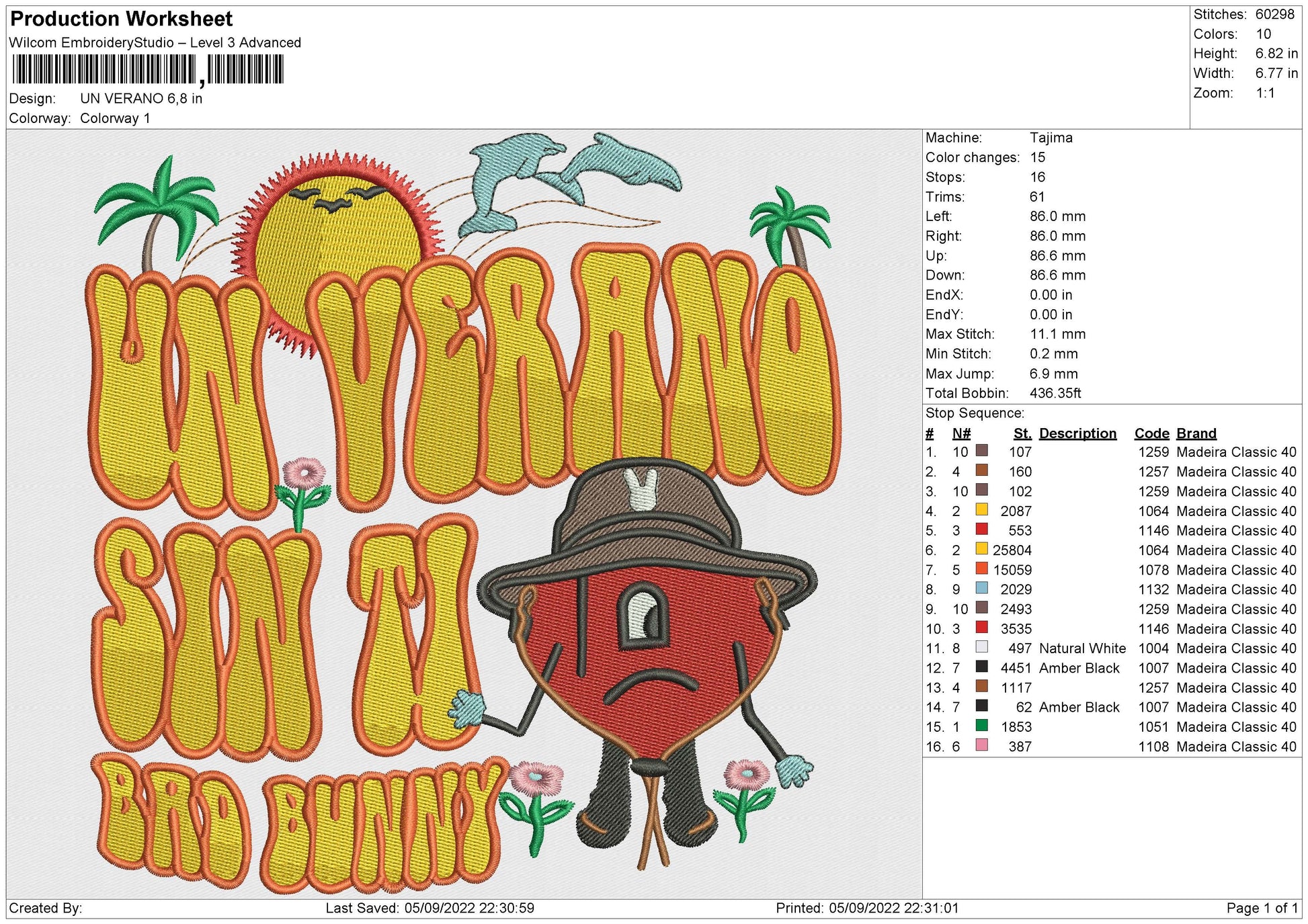Click the embroidery design preview image

click(x=464, y=514)
